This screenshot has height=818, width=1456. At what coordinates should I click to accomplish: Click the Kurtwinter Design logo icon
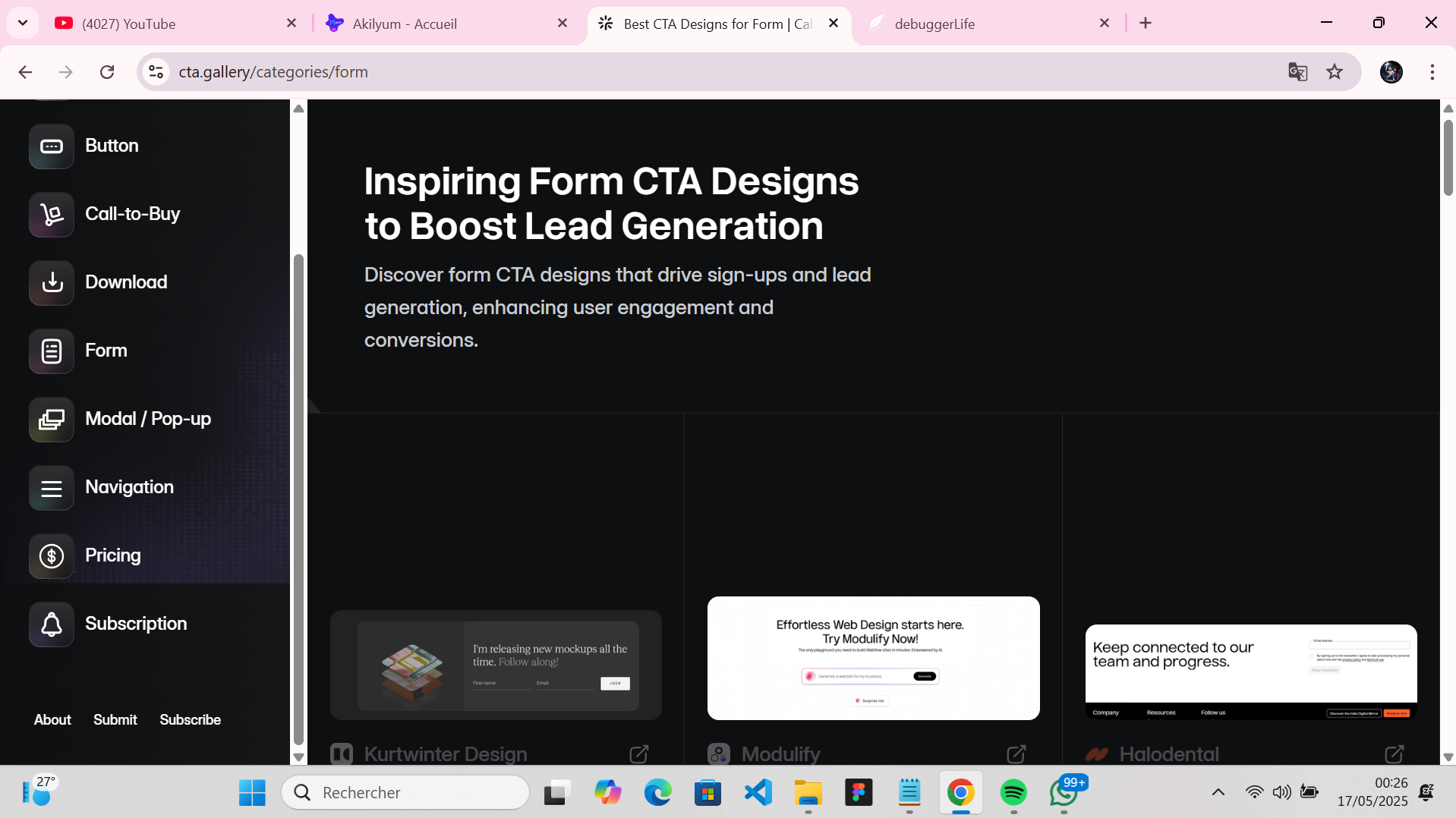pos(342,754)
